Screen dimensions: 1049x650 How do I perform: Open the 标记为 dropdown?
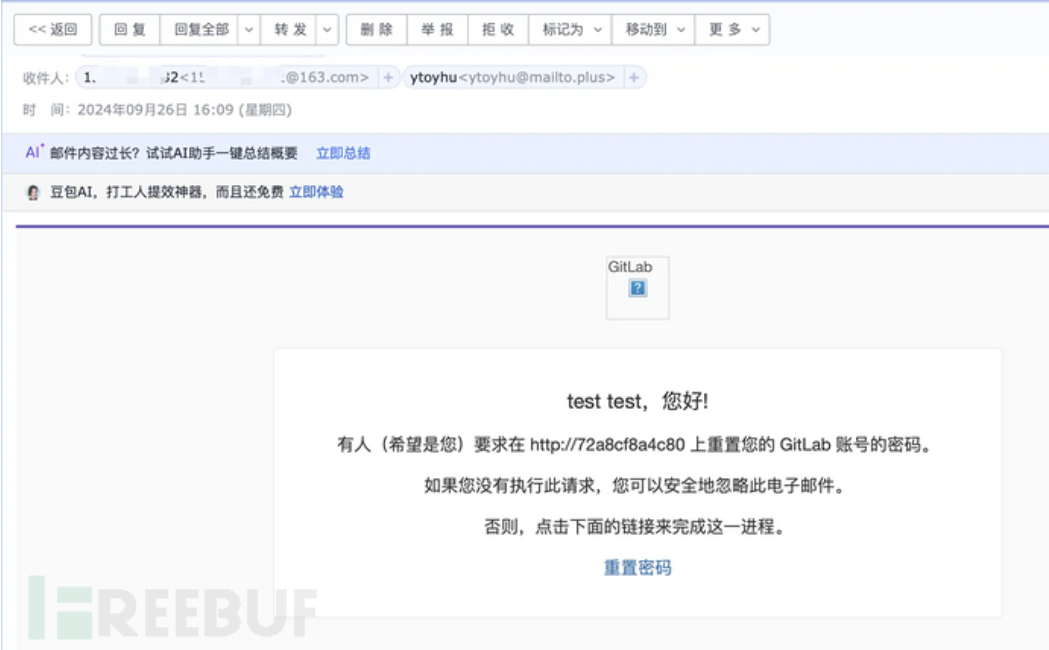tap(571, 30)
